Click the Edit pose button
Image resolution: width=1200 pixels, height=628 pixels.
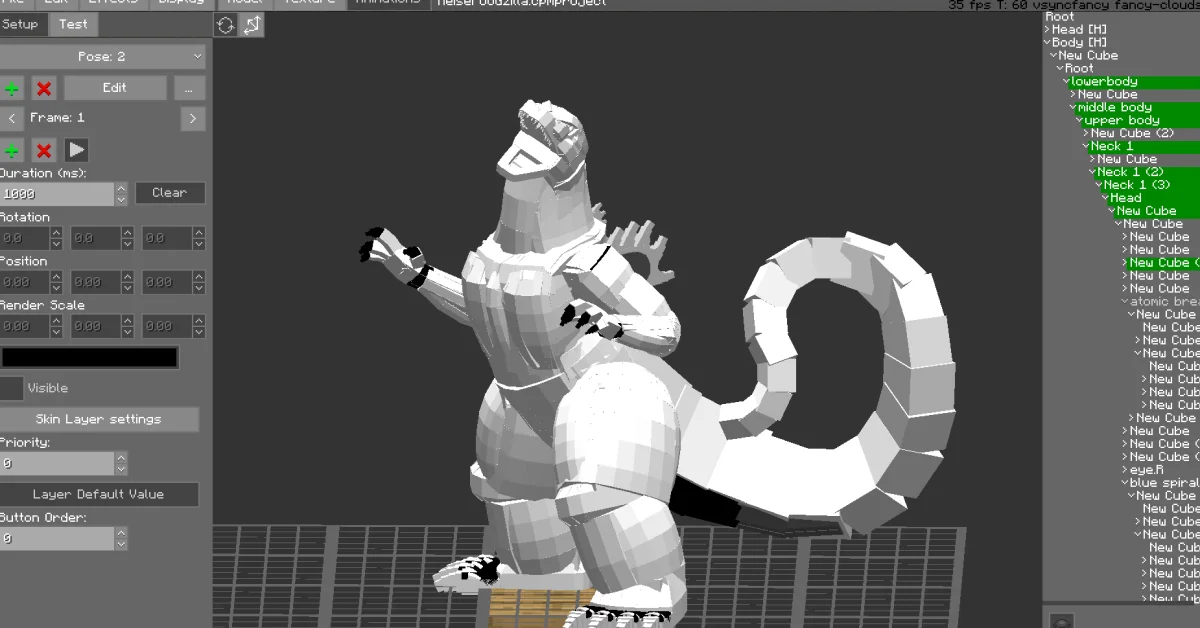coord(115,88)
